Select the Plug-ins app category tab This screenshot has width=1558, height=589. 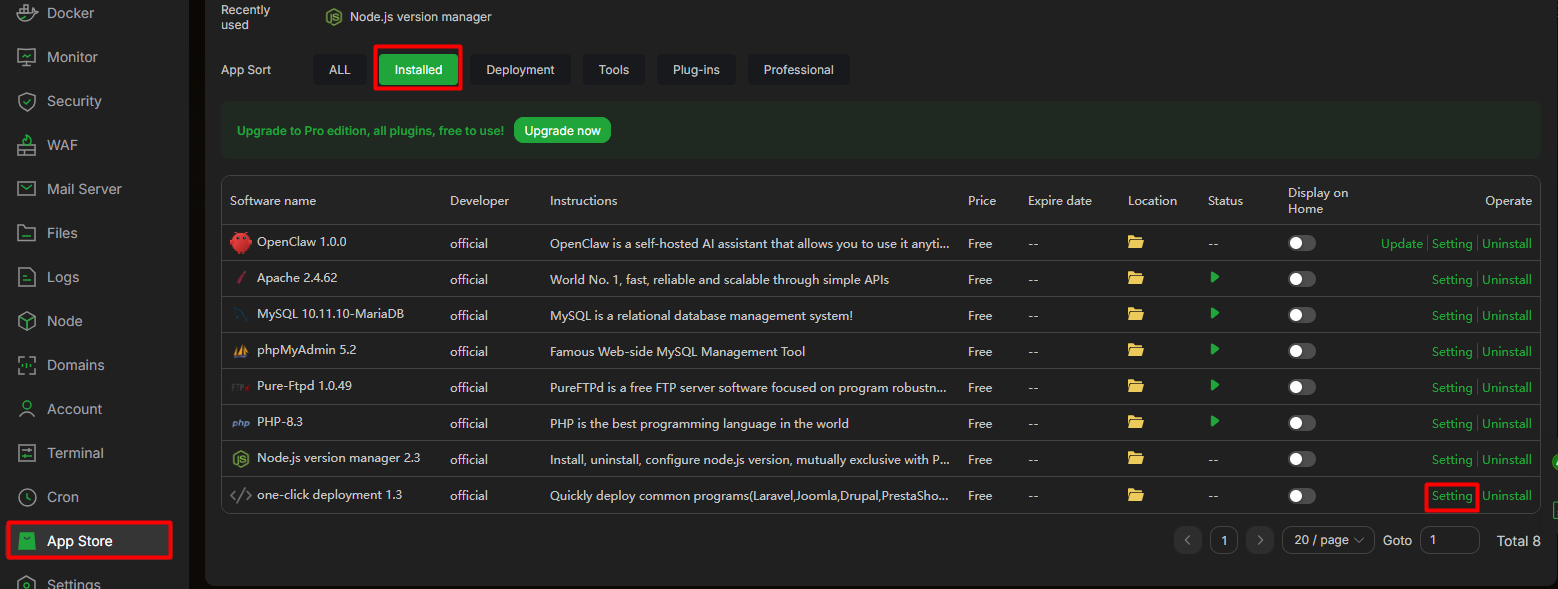click(x=696, y=70)
